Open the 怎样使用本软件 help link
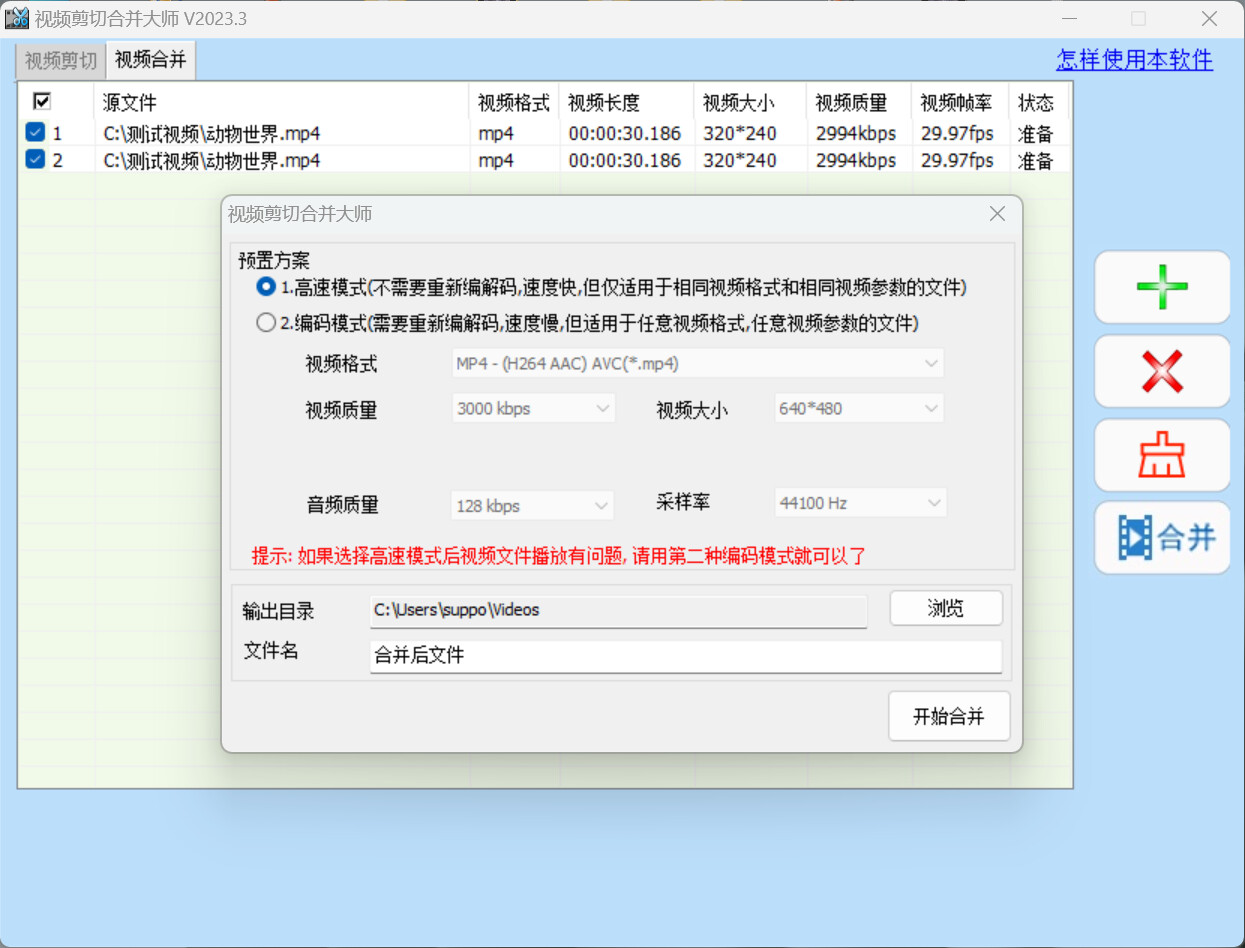 click(1135, 60)
